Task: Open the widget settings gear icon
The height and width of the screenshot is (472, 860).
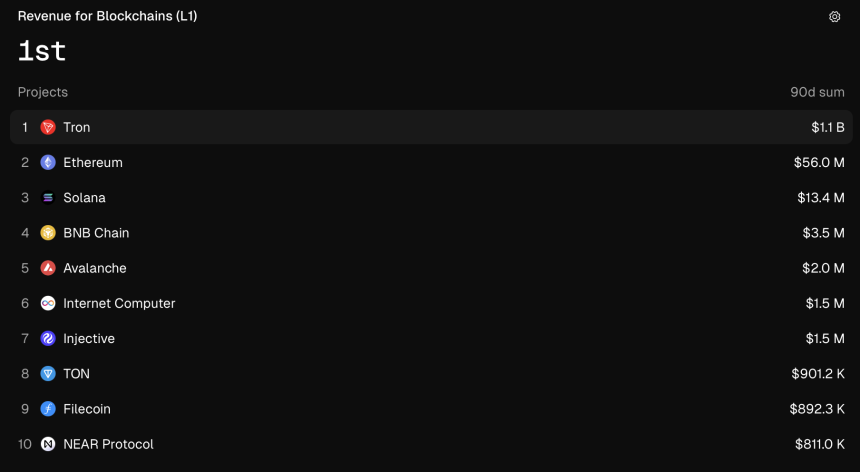Action: (834, 16)
